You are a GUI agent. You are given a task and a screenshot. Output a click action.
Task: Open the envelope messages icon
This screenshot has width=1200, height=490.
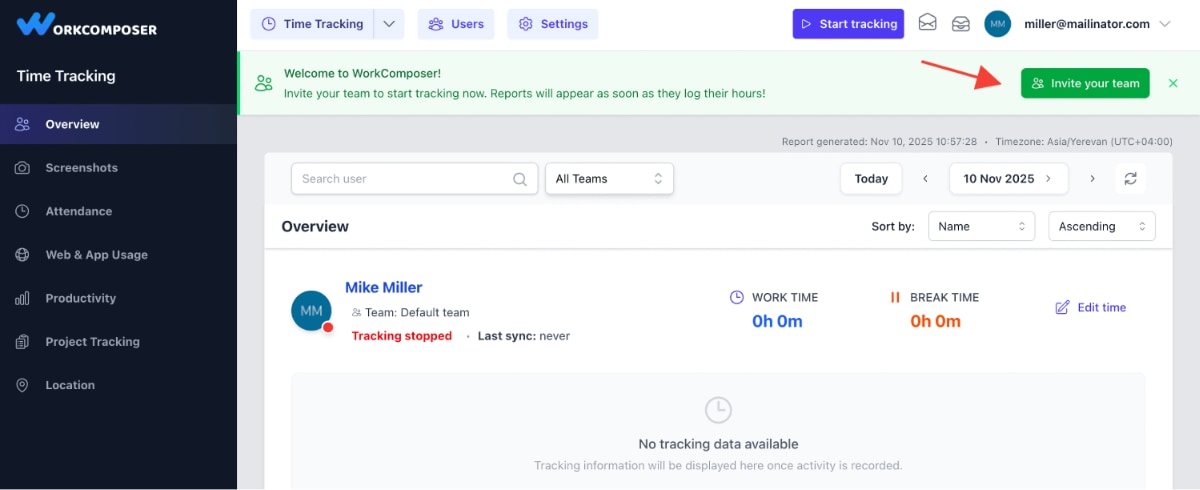pos(928,23)
